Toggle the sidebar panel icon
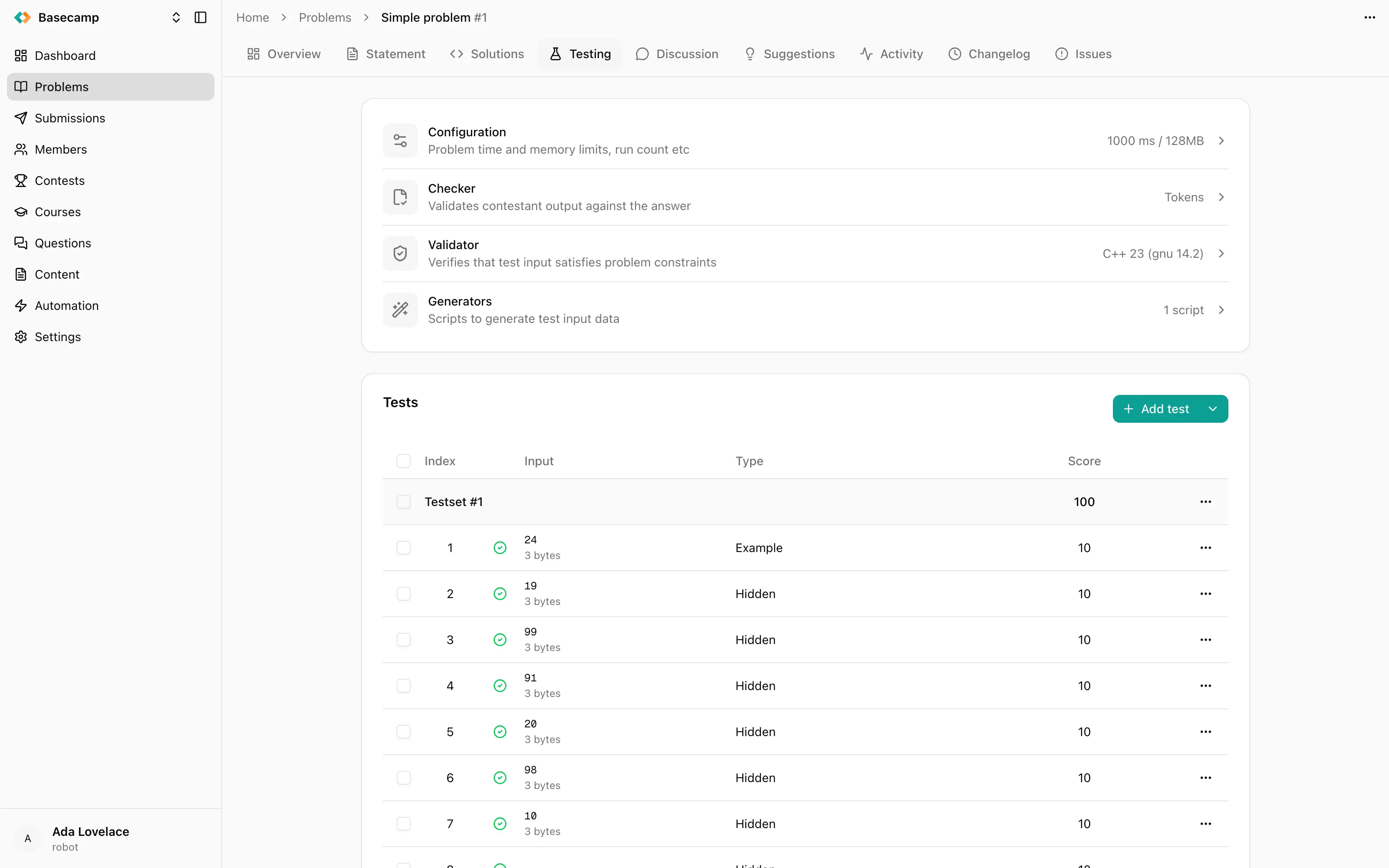The height and width of the screenshot is (868, 1389). point(200,17)
